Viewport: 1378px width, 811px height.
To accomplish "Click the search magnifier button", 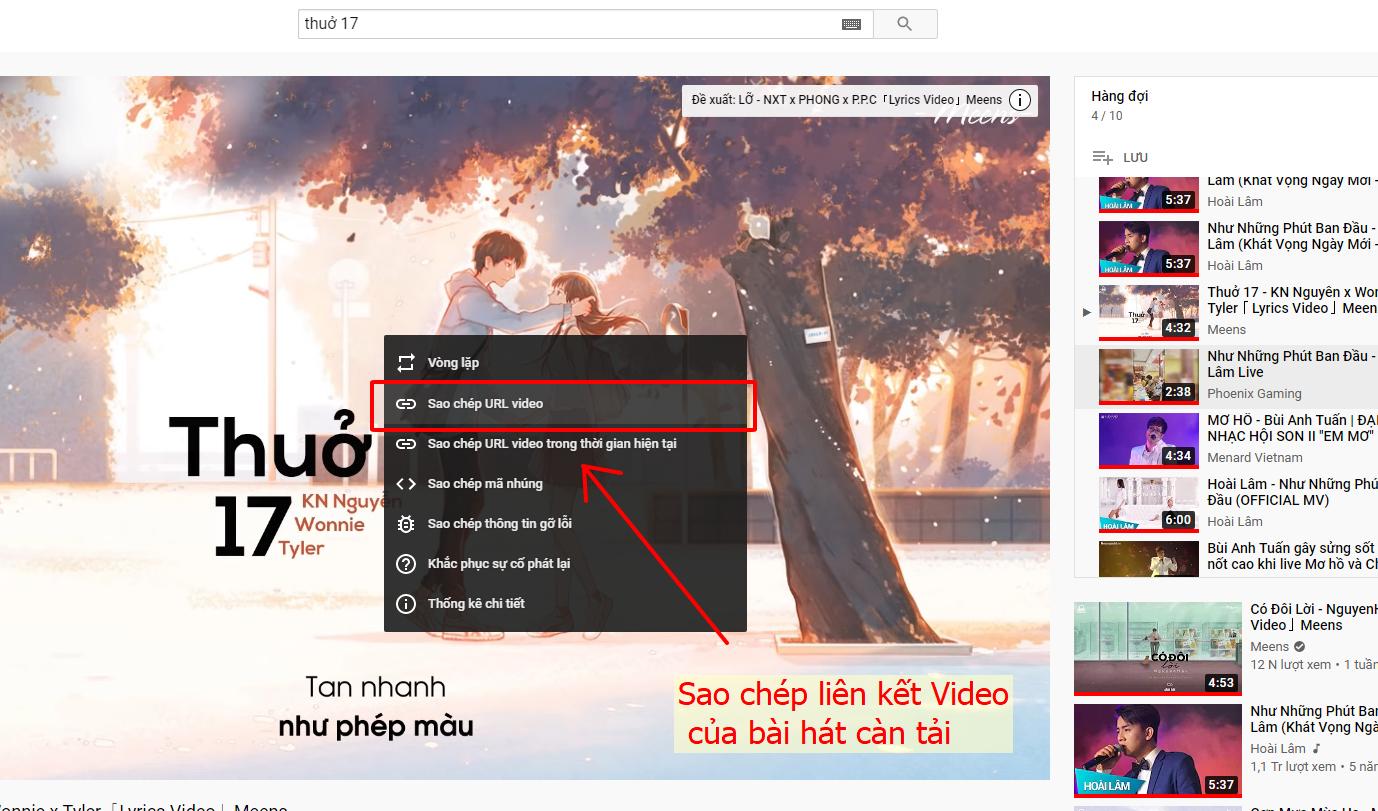I will pos(905,24).
